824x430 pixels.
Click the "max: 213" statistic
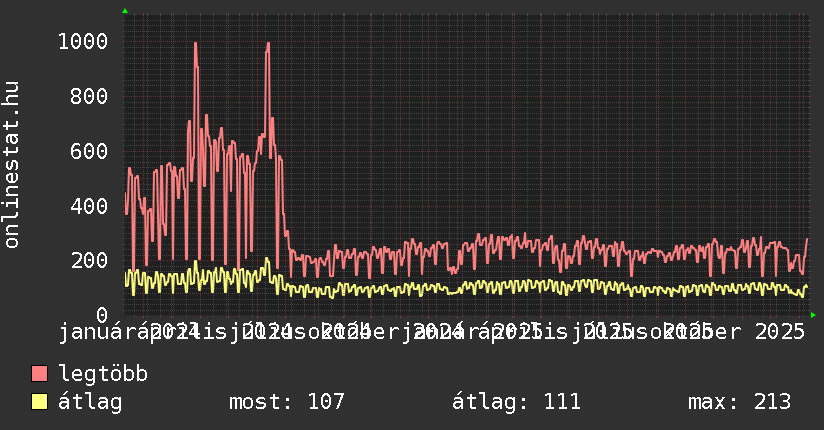[739, 402]
